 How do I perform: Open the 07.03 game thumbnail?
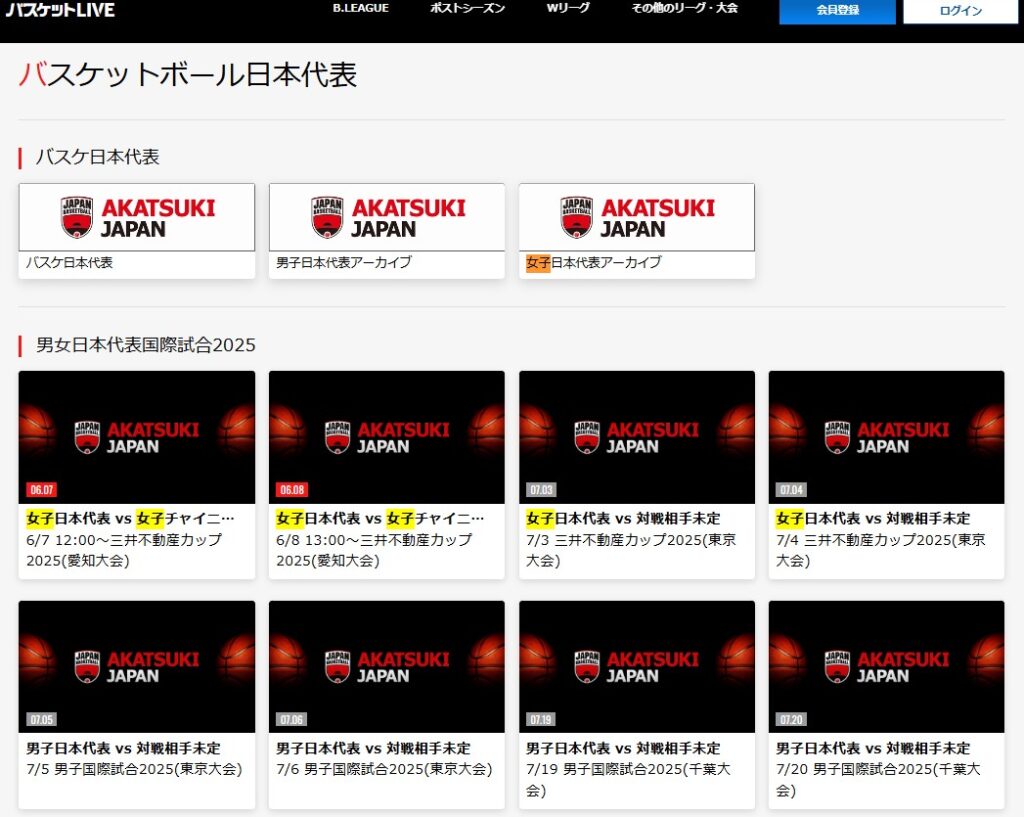[637, 437]
